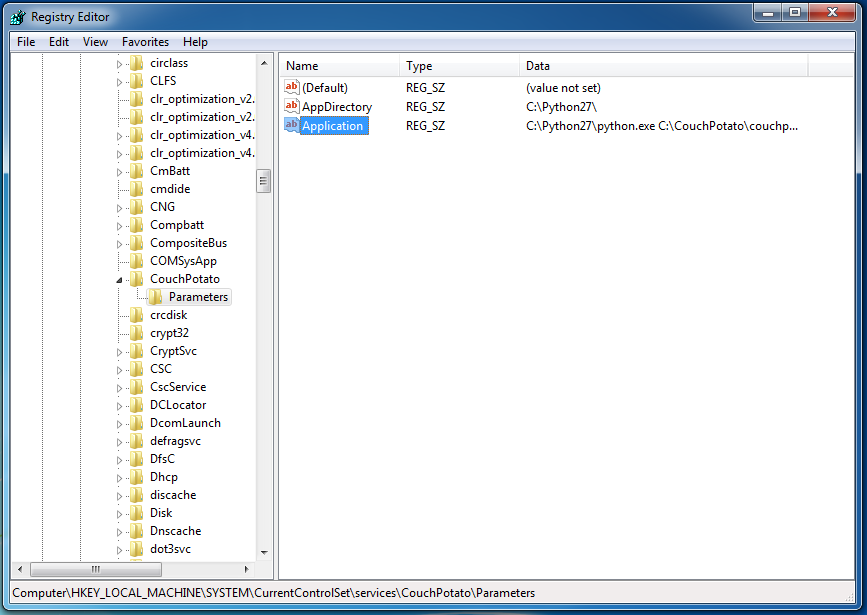Click the COMSysApp folder icon
This screenshot has height=615, width=867.
click(137, 261)
